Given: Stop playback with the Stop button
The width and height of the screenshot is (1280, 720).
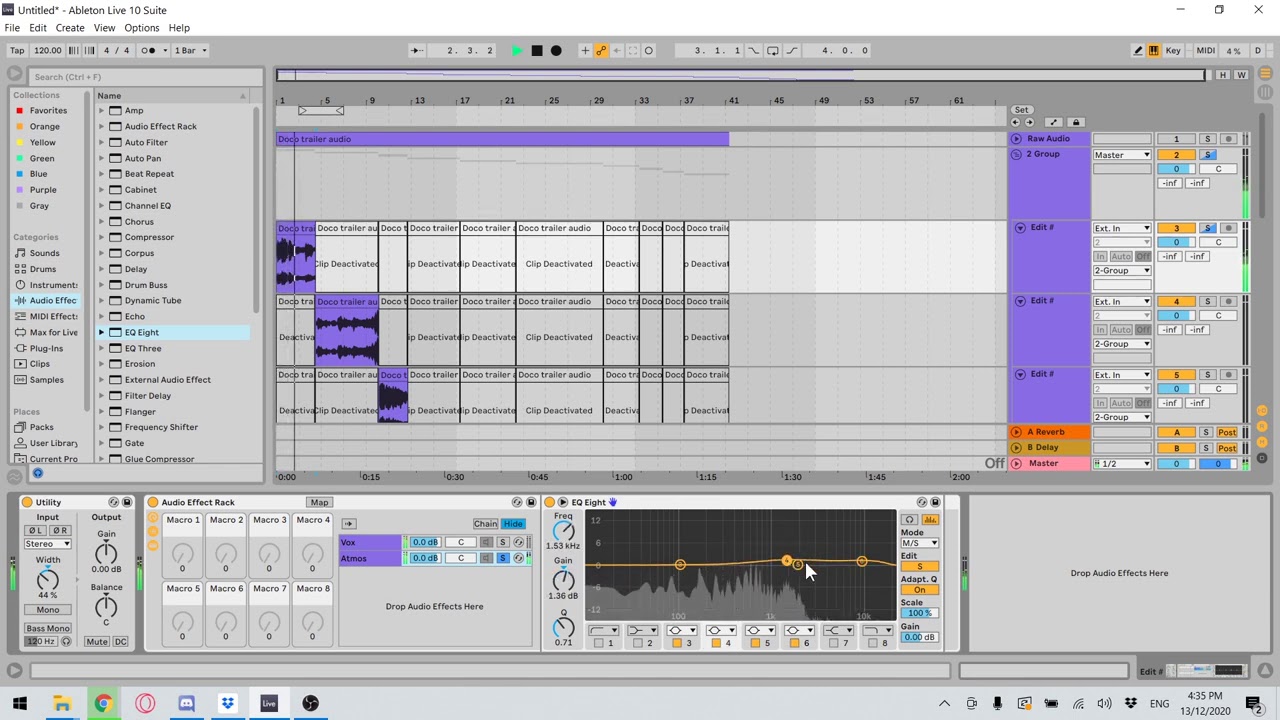Looking at the screenshot, I should [537, 50].
